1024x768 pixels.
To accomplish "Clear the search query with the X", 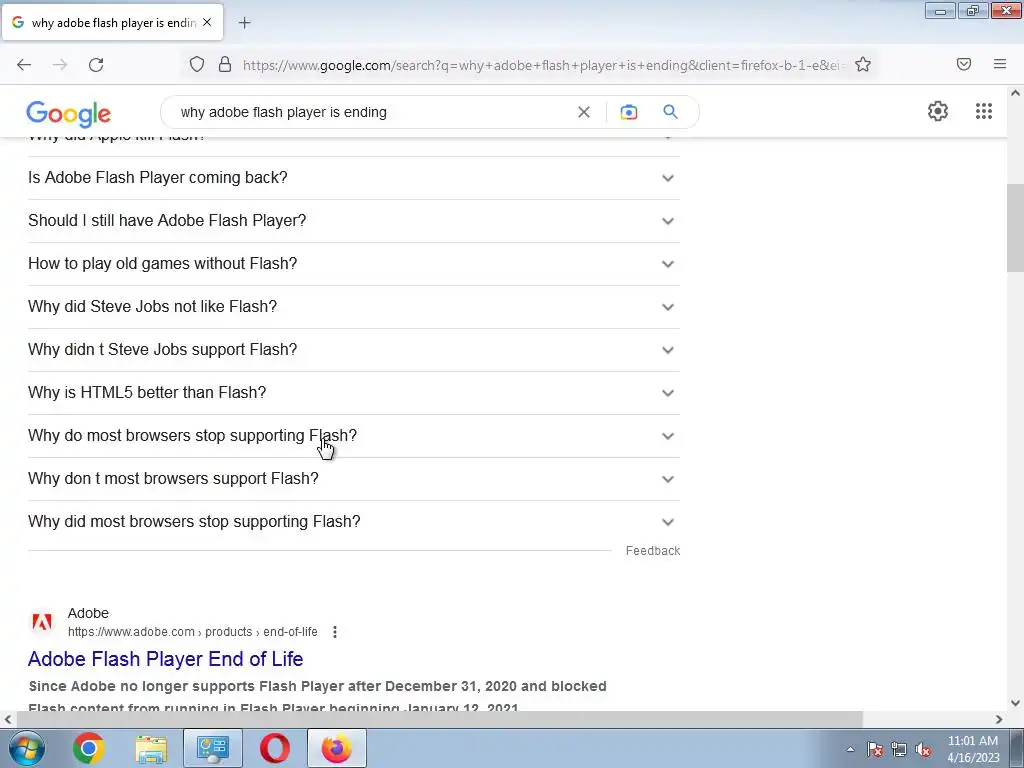I will coord(584,112).
